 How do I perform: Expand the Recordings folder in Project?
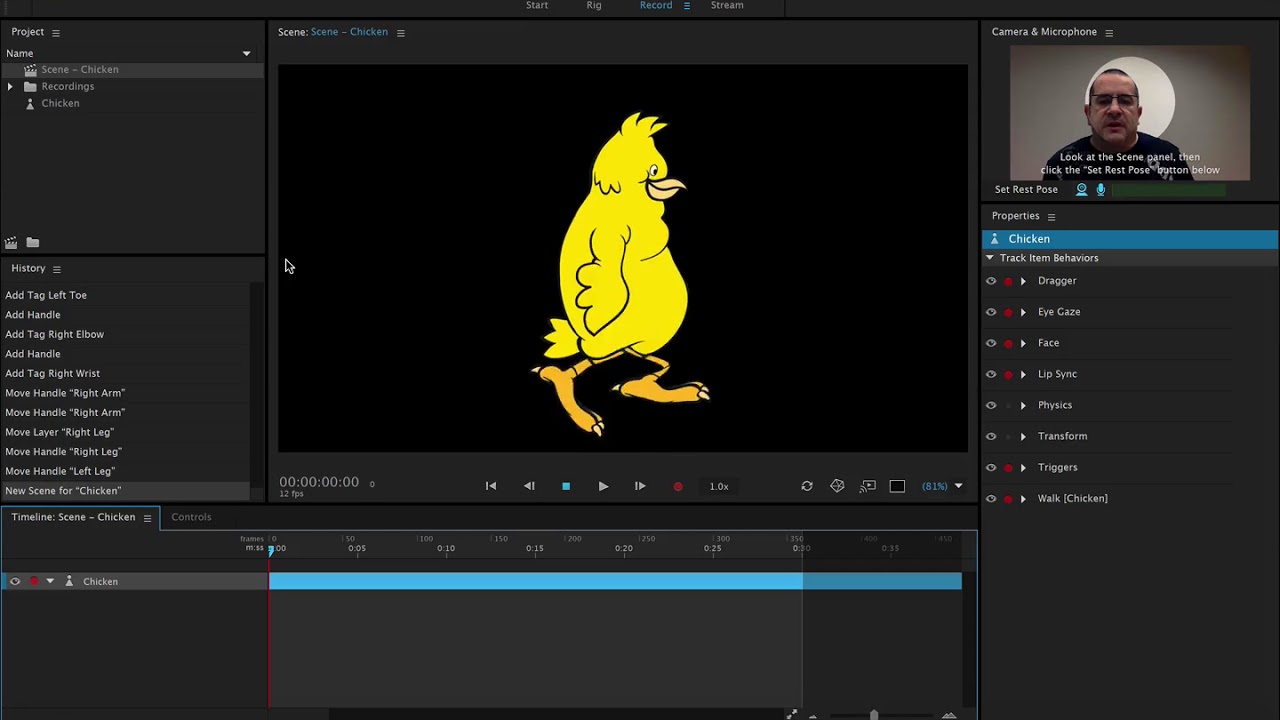point(10,87)
